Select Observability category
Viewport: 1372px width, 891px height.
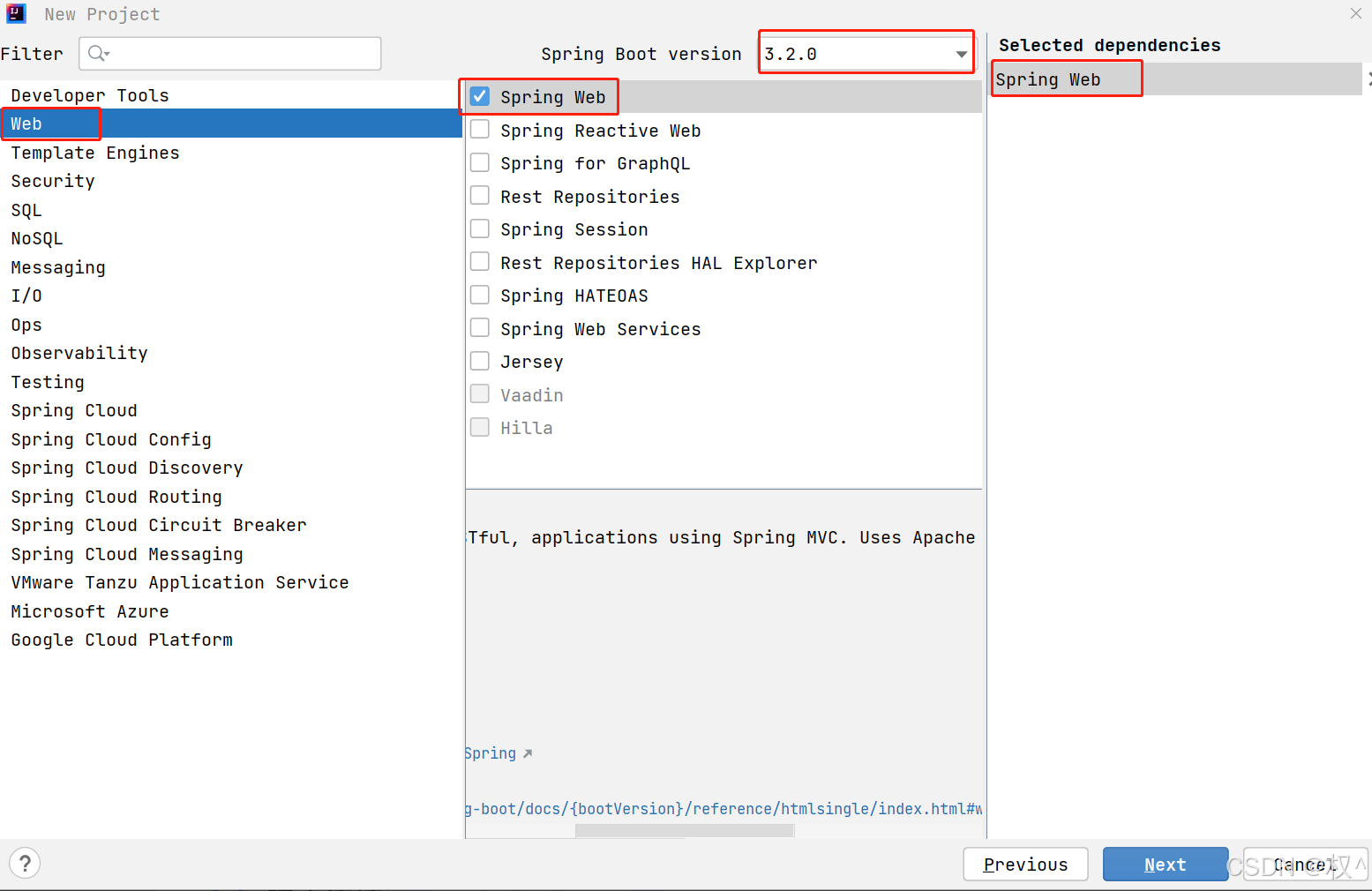[231, 353]
